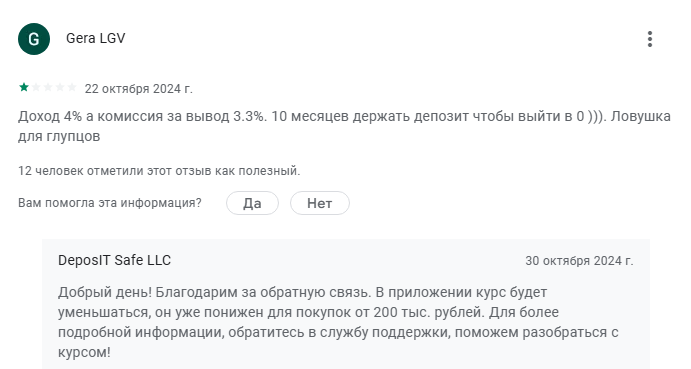Screen dimensions: 691x369
Task: Click the third empty rating star
Action: [x=48, y=87]
